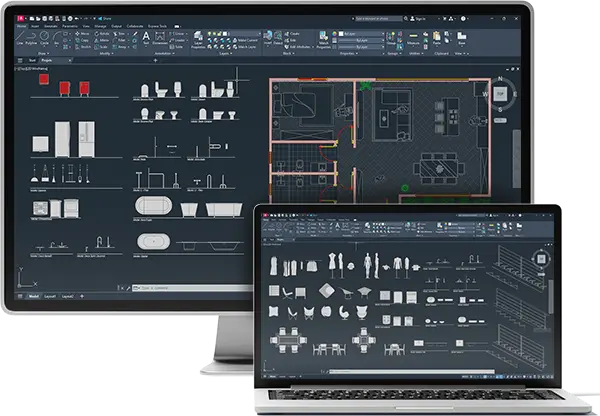Open the object color wheel icon

point(334,34)
